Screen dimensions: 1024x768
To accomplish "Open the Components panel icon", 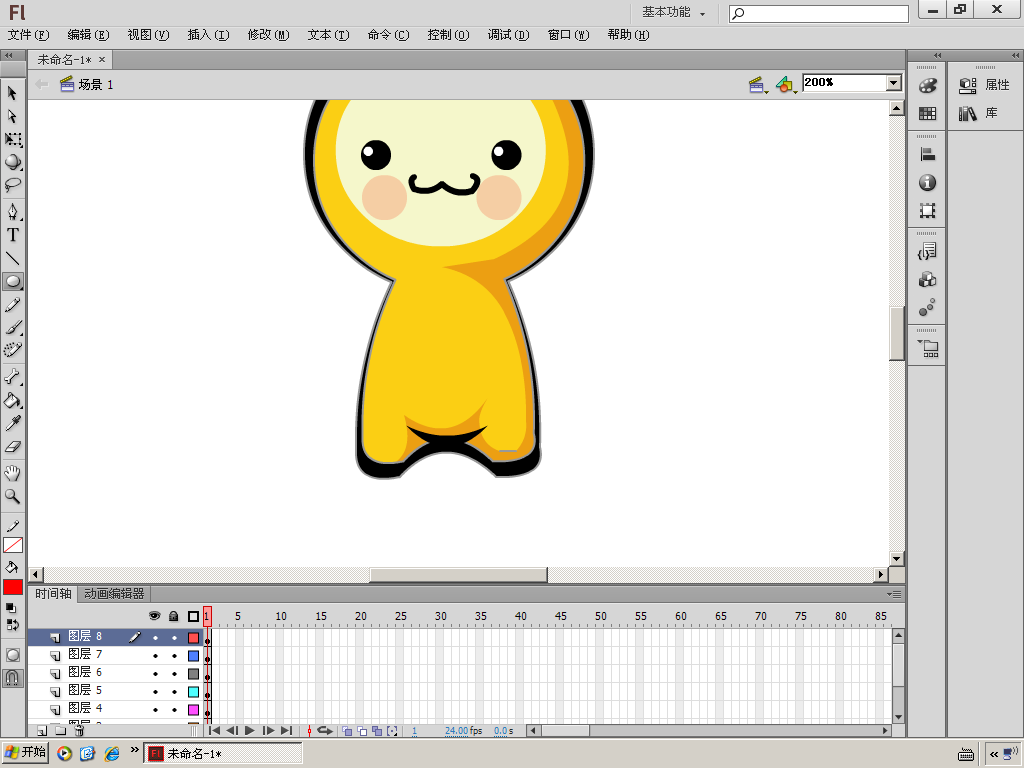I will pyautogui.click(x=927, y=280).
